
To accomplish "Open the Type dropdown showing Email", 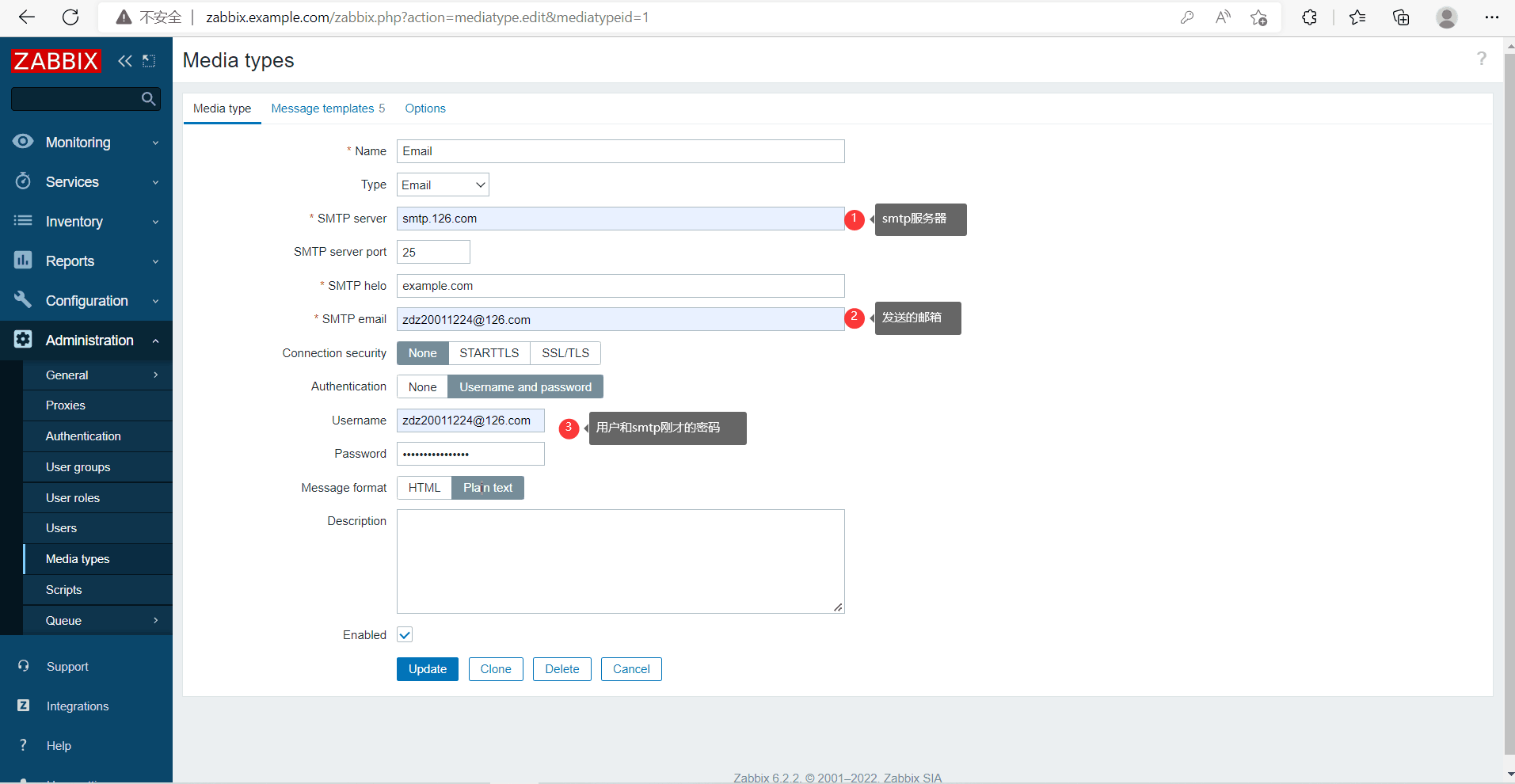I will [x=443, y=185].
